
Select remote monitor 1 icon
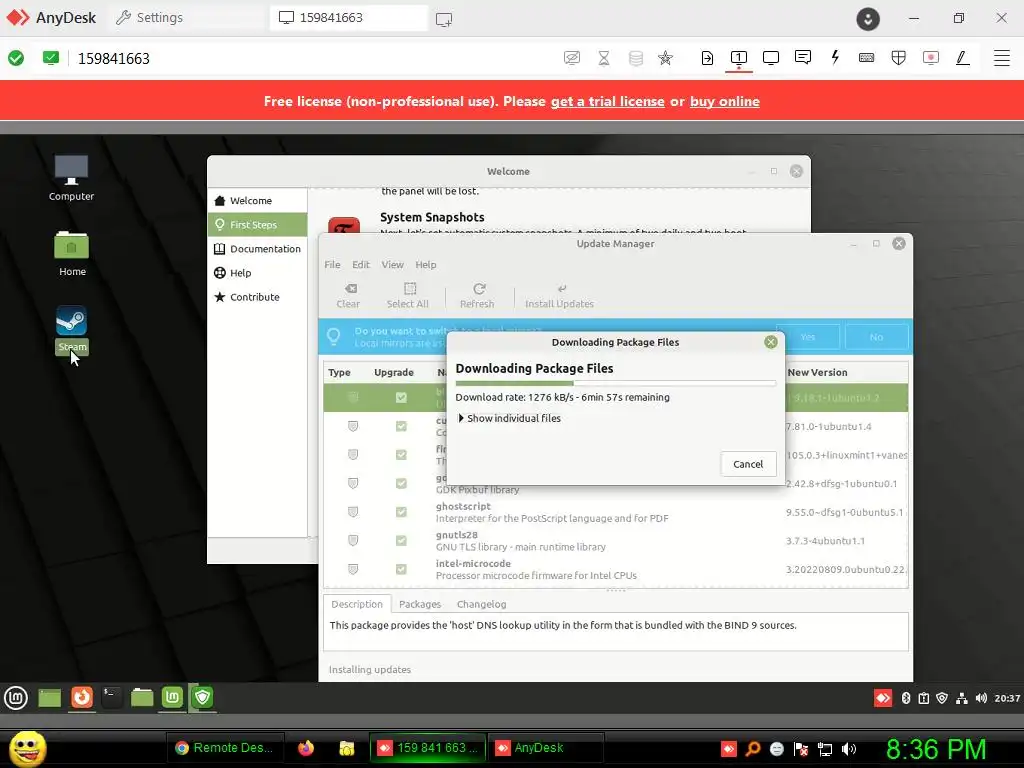pos(739,57)
